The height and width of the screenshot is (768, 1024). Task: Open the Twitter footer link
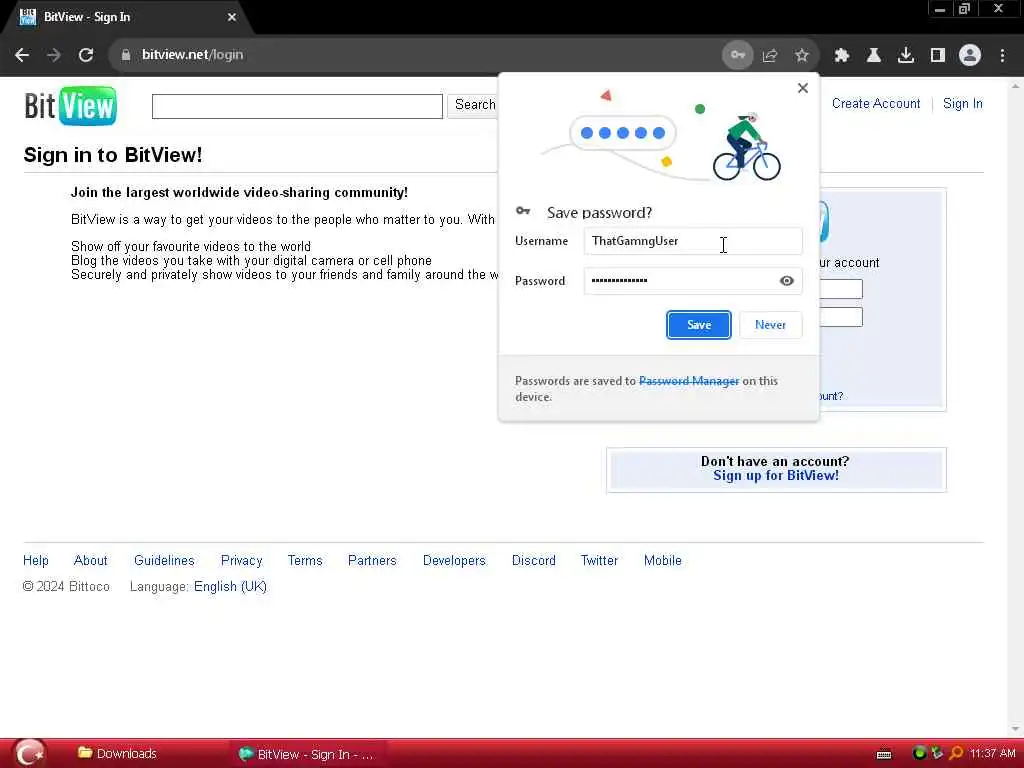click(600, 560)
